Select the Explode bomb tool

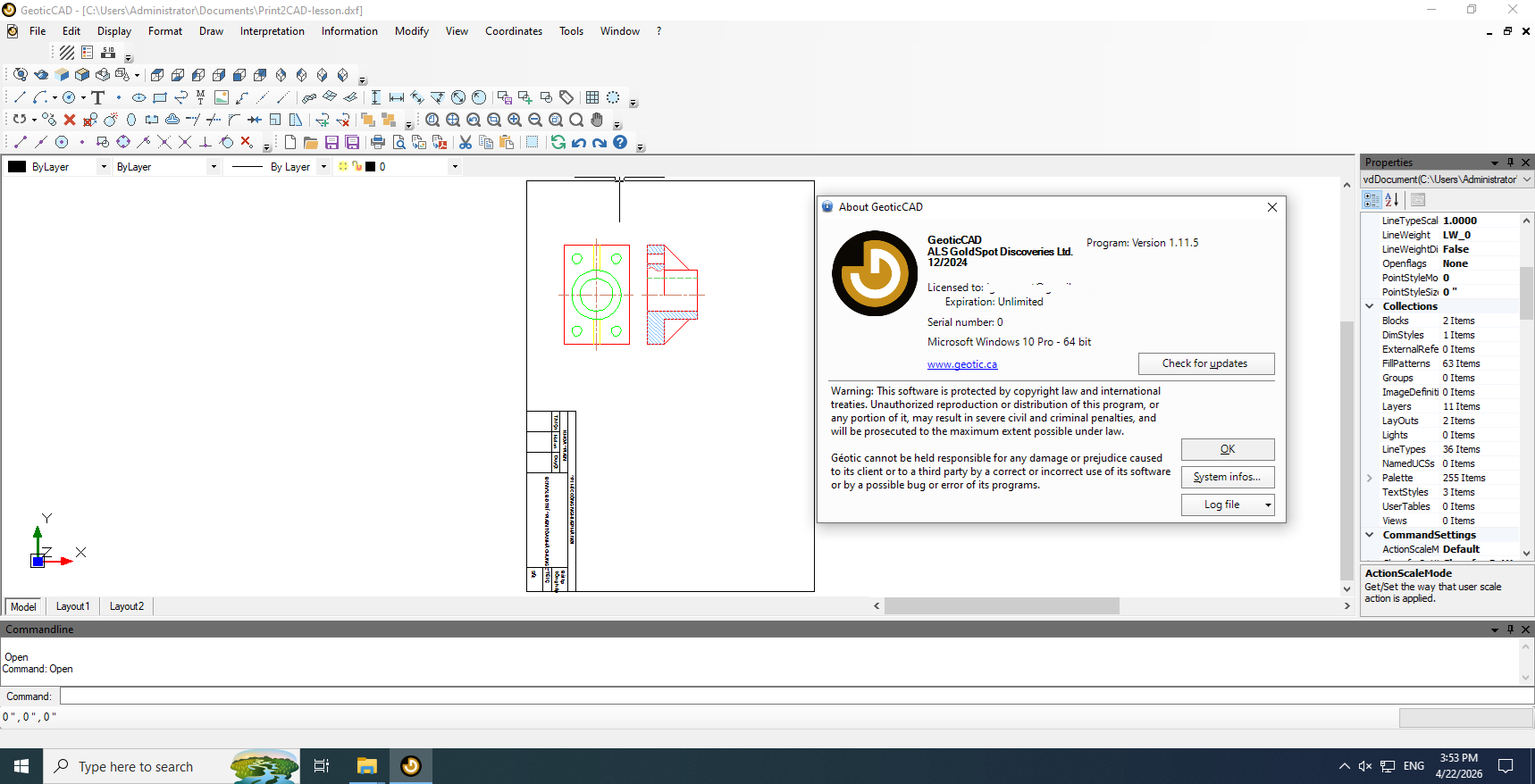[111, 120]
